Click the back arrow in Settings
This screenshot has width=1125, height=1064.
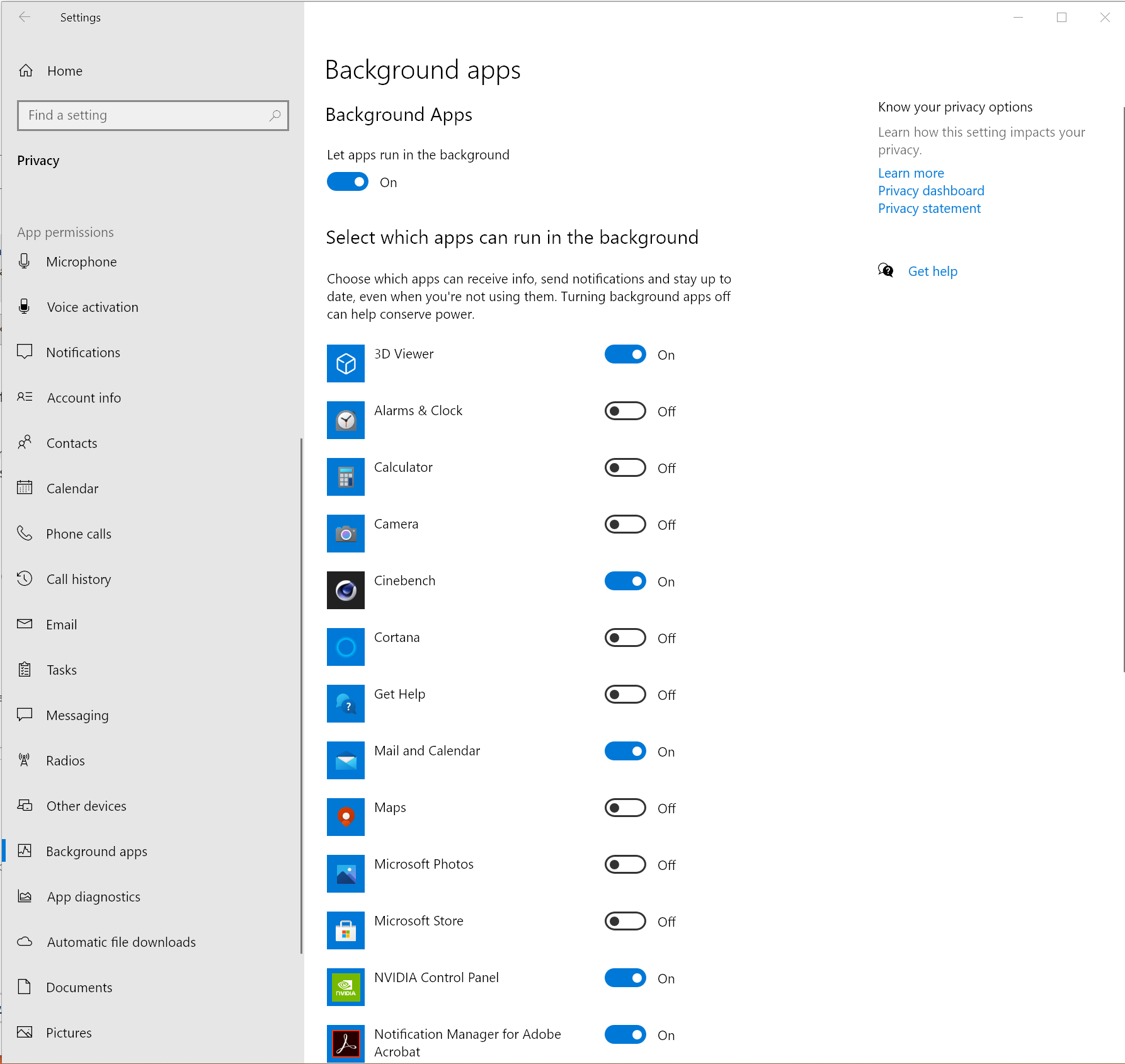click(x=25, y=17)
